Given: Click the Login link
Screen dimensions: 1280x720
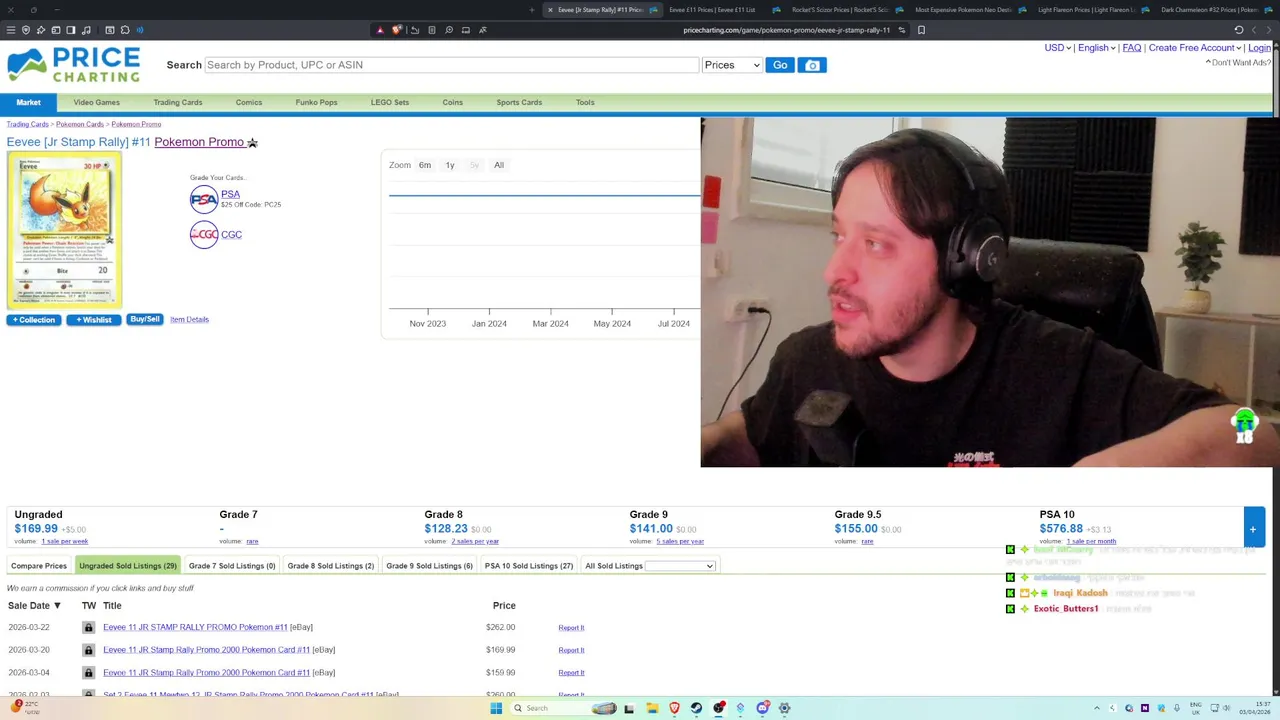Looking at the screenshot, I should pos(1260,48).
